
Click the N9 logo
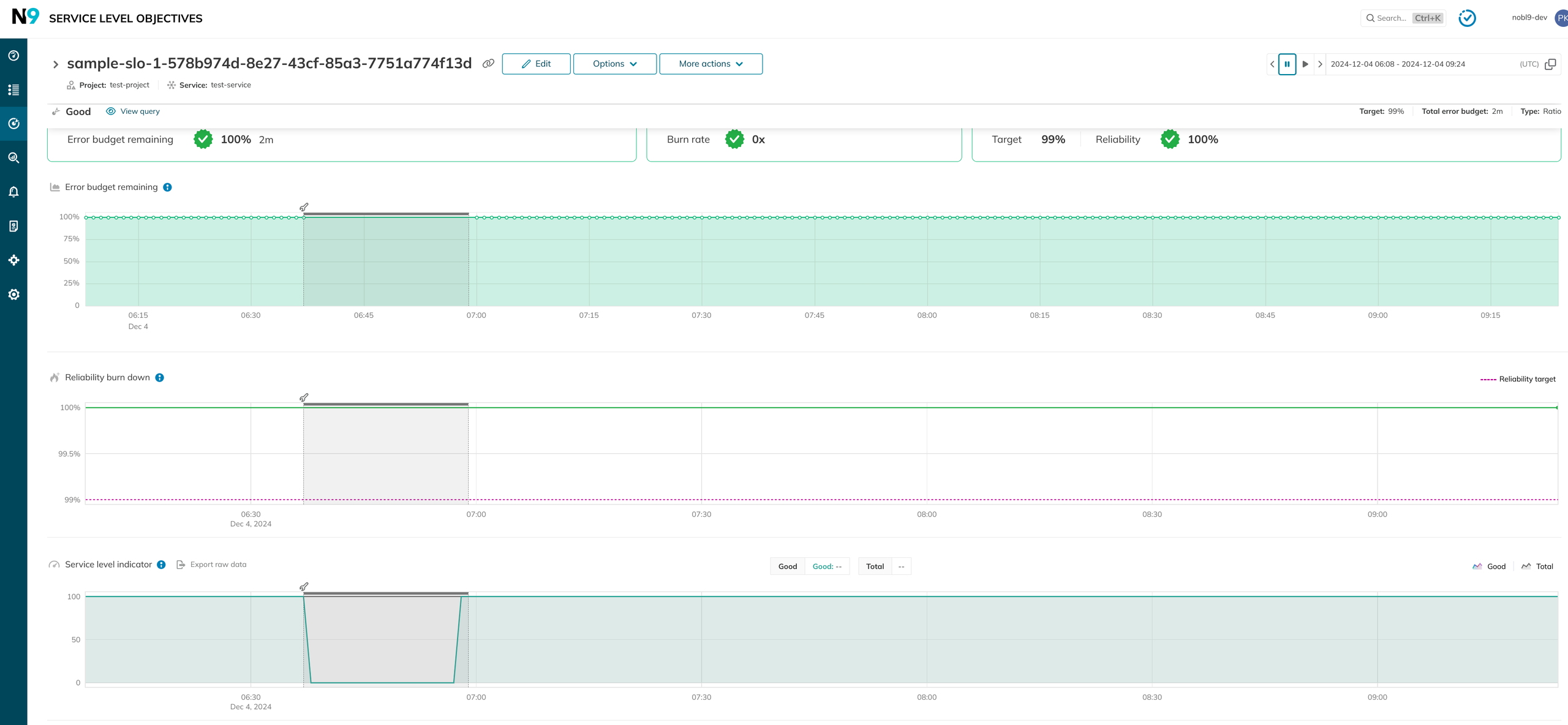click(25, 17)
